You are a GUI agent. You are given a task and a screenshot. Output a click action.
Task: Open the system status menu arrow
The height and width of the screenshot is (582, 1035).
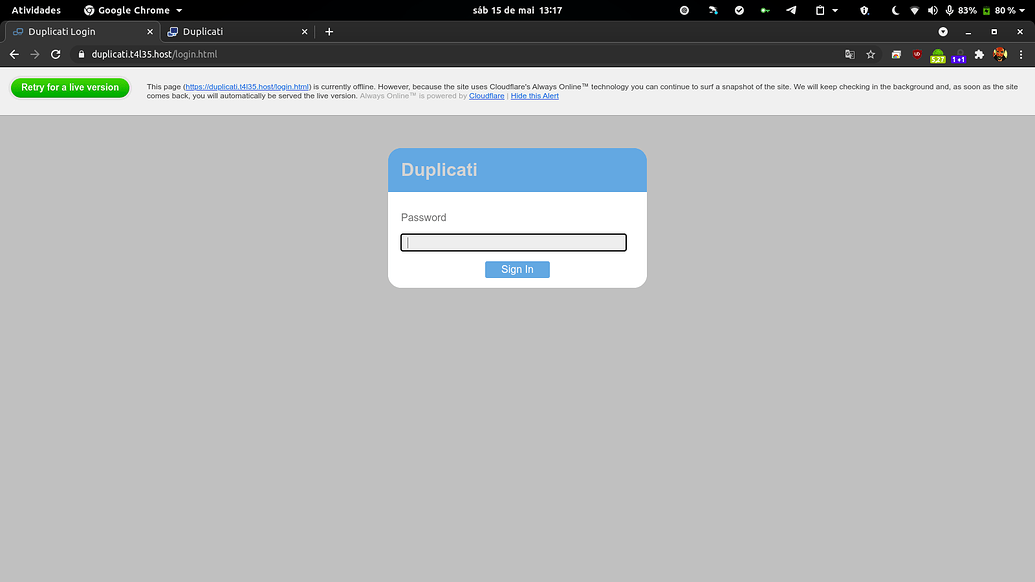pos(1022,11)
